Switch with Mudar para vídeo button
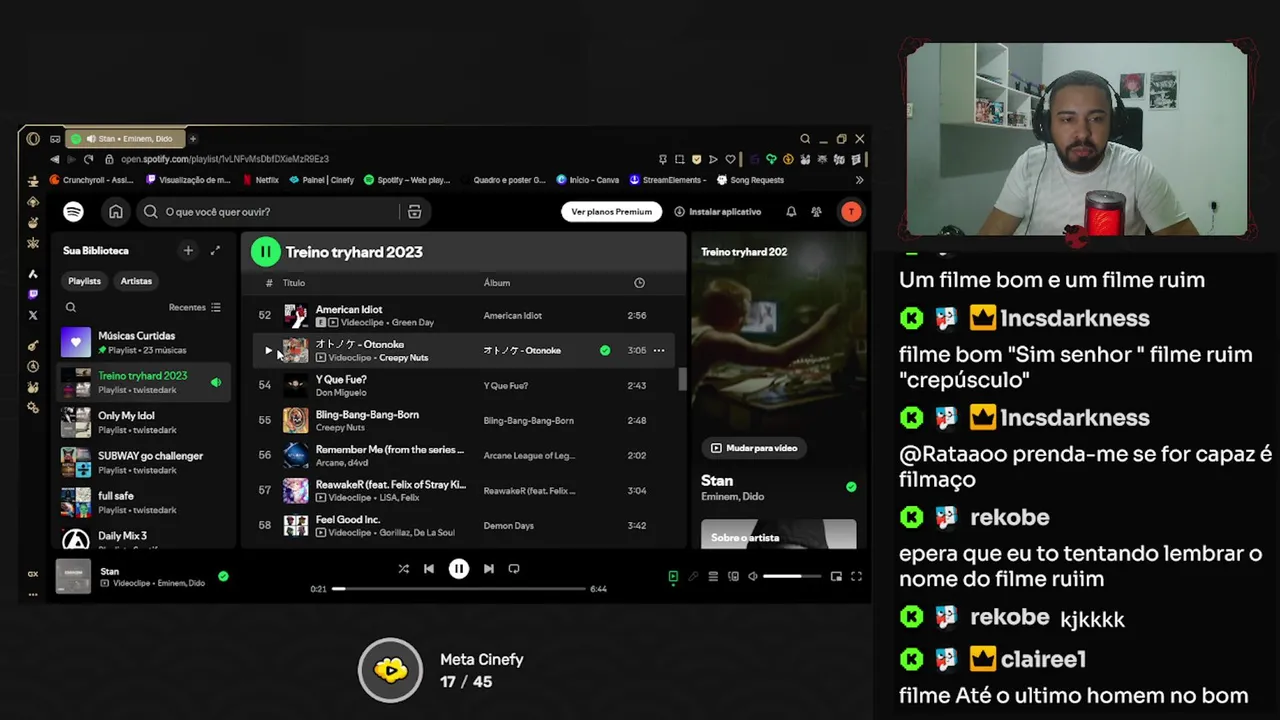 (755, 448)
